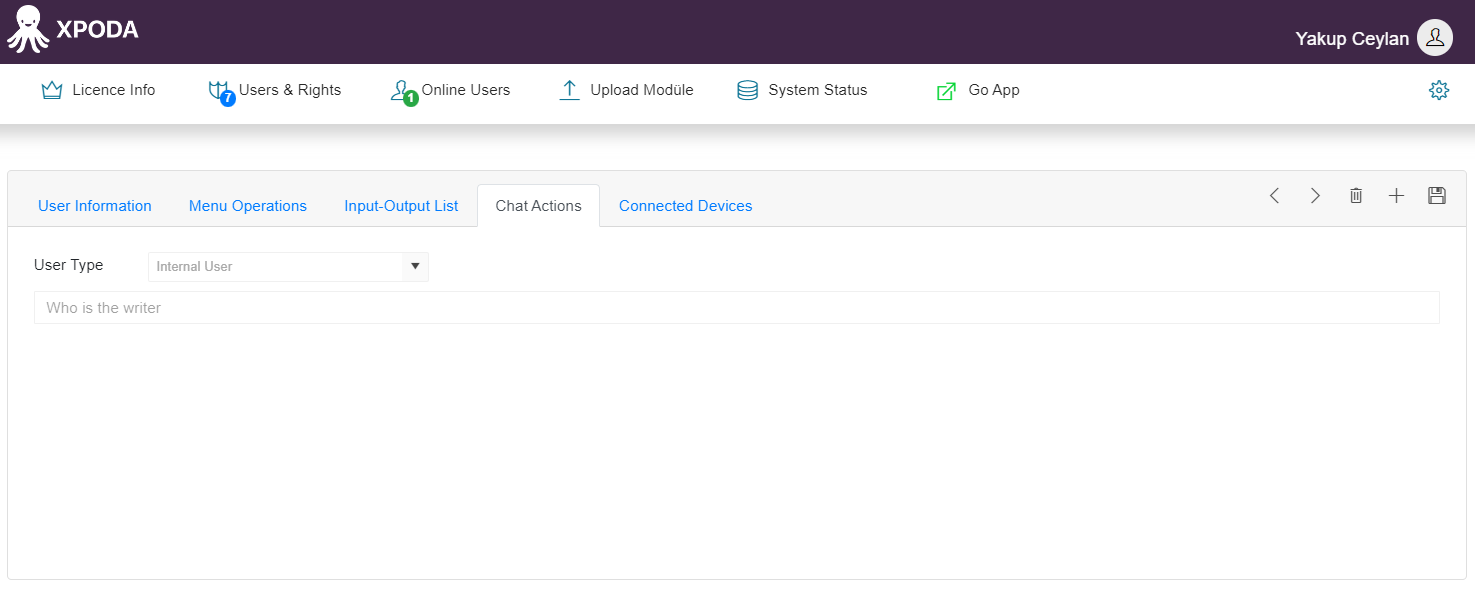
Task: Click the Online Users person icon
Action: coord(400,90)
